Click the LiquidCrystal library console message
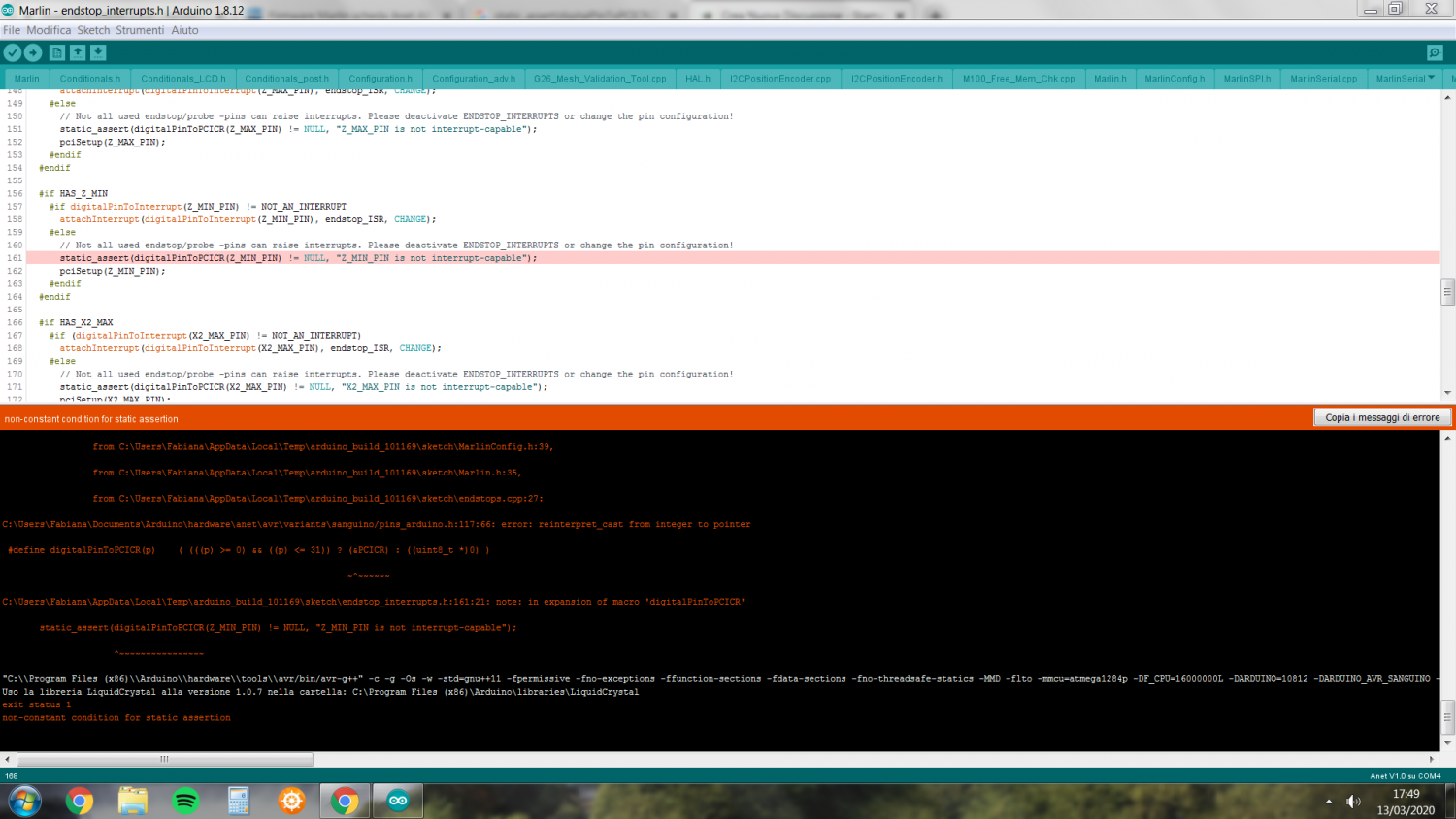This screenshot has height=819, width=1456. [x=320, y=692]
